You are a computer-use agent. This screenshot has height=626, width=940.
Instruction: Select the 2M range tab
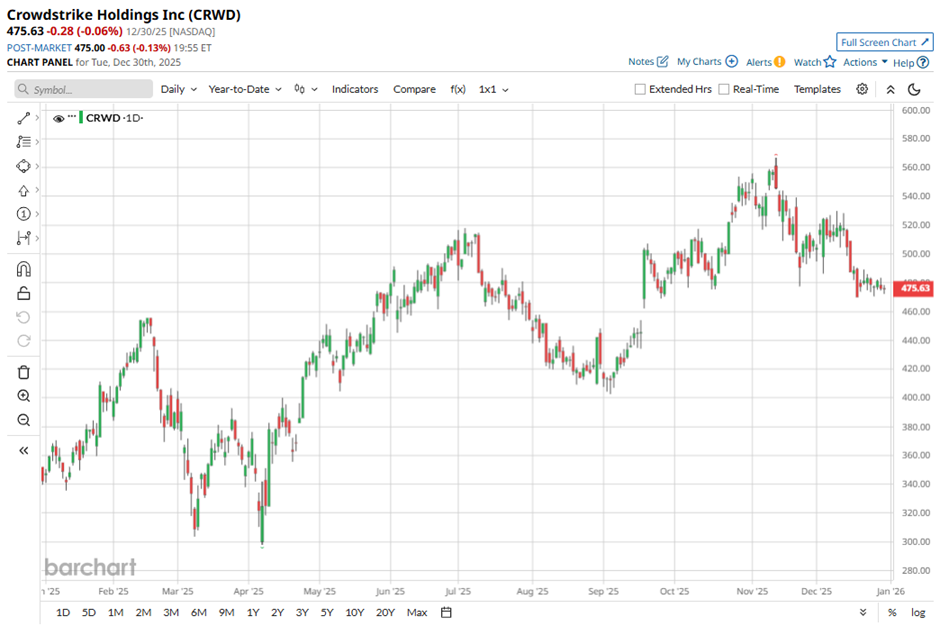143,612
